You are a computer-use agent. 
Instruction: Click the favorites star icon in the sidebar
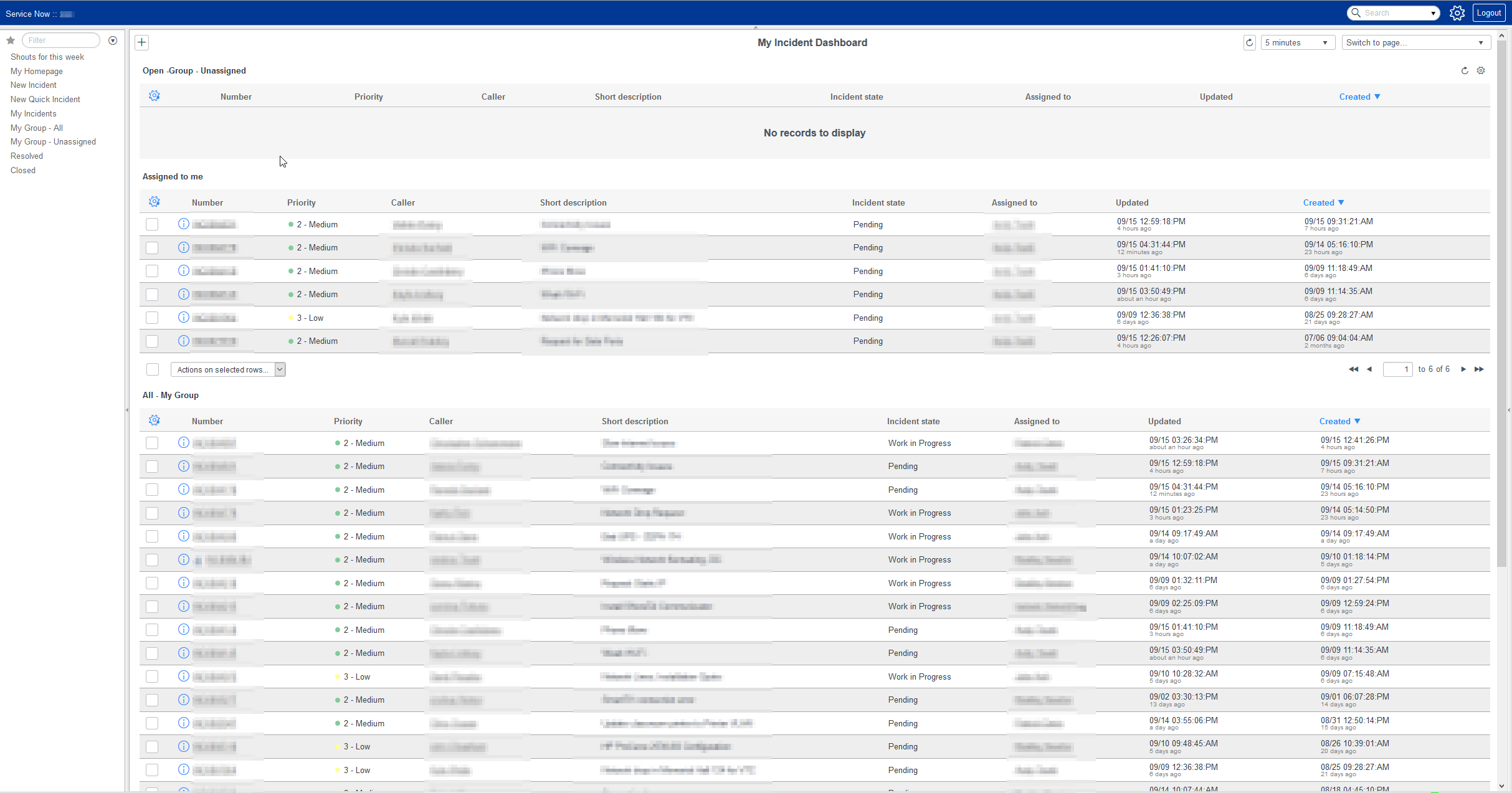point(11,40)
